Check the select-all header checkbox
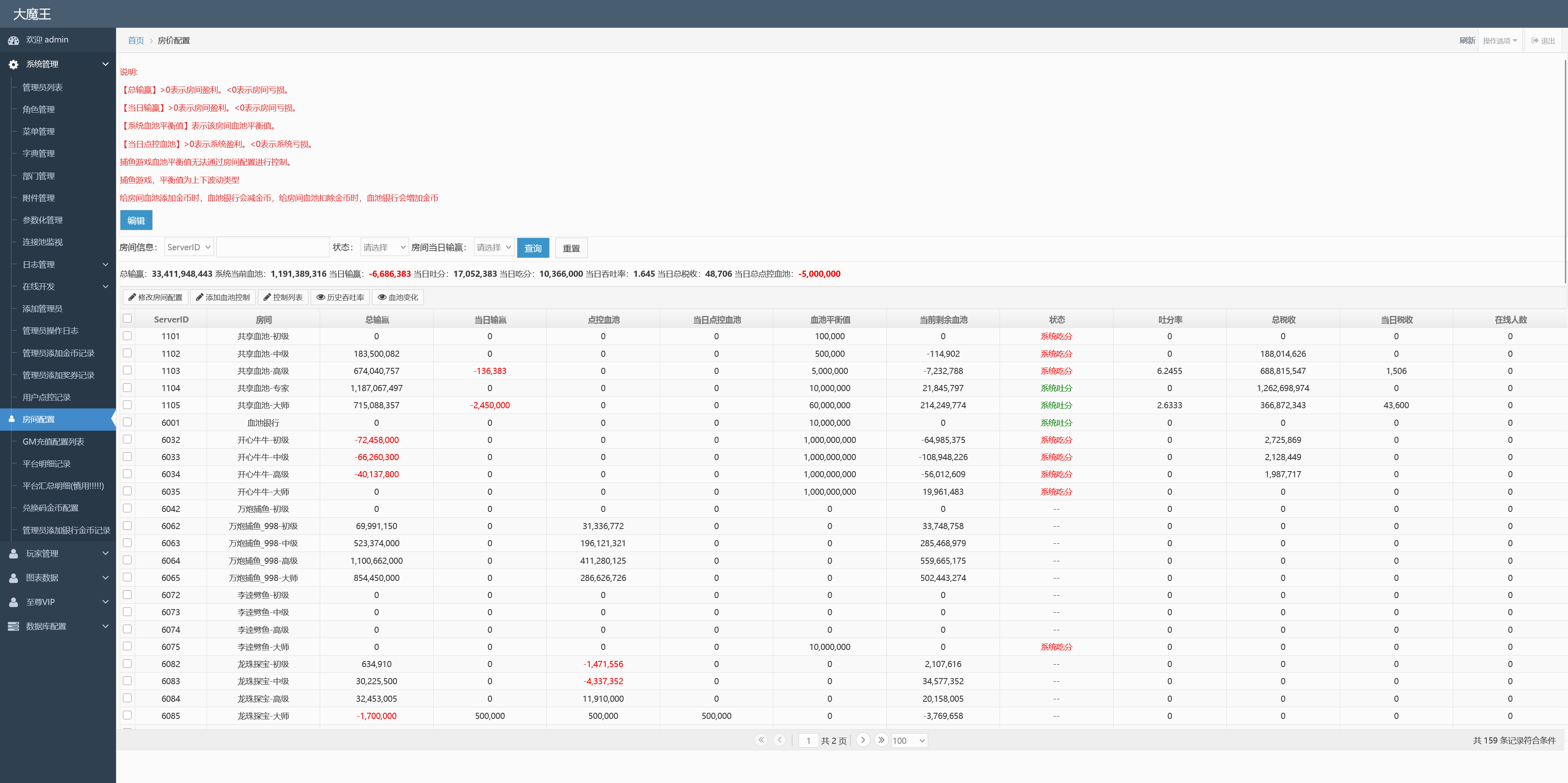This screenshot has width=1568, height=783. tap(127, 318)
